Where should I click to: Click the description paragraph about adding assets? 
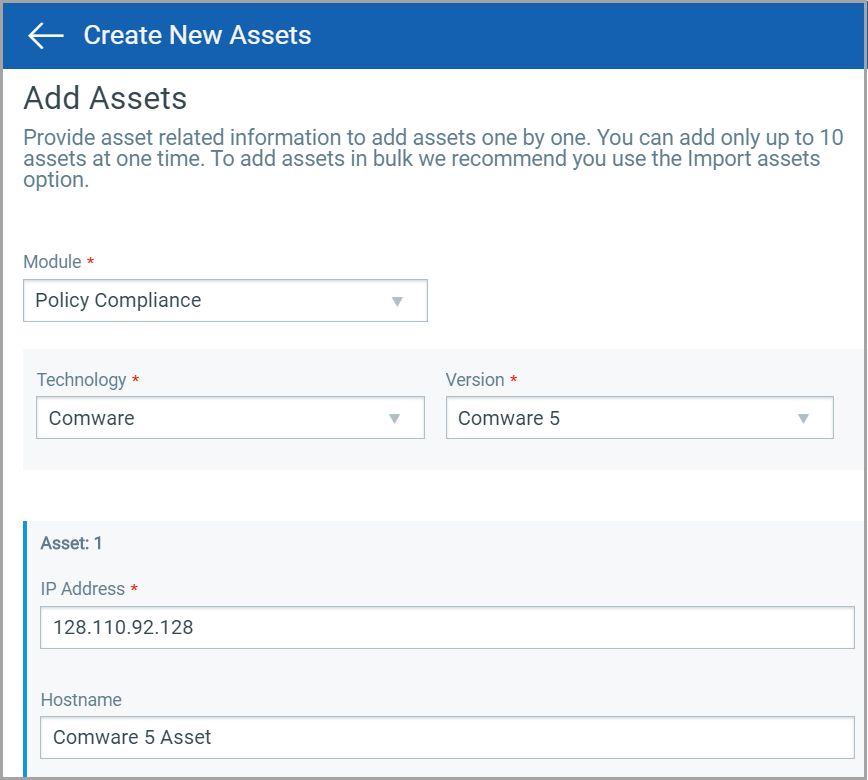pos(433,158)
